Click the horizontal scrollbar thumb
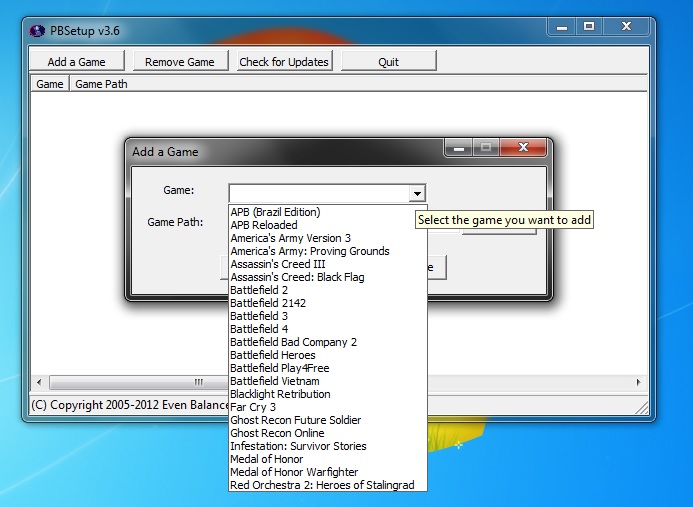 (139, 382)
